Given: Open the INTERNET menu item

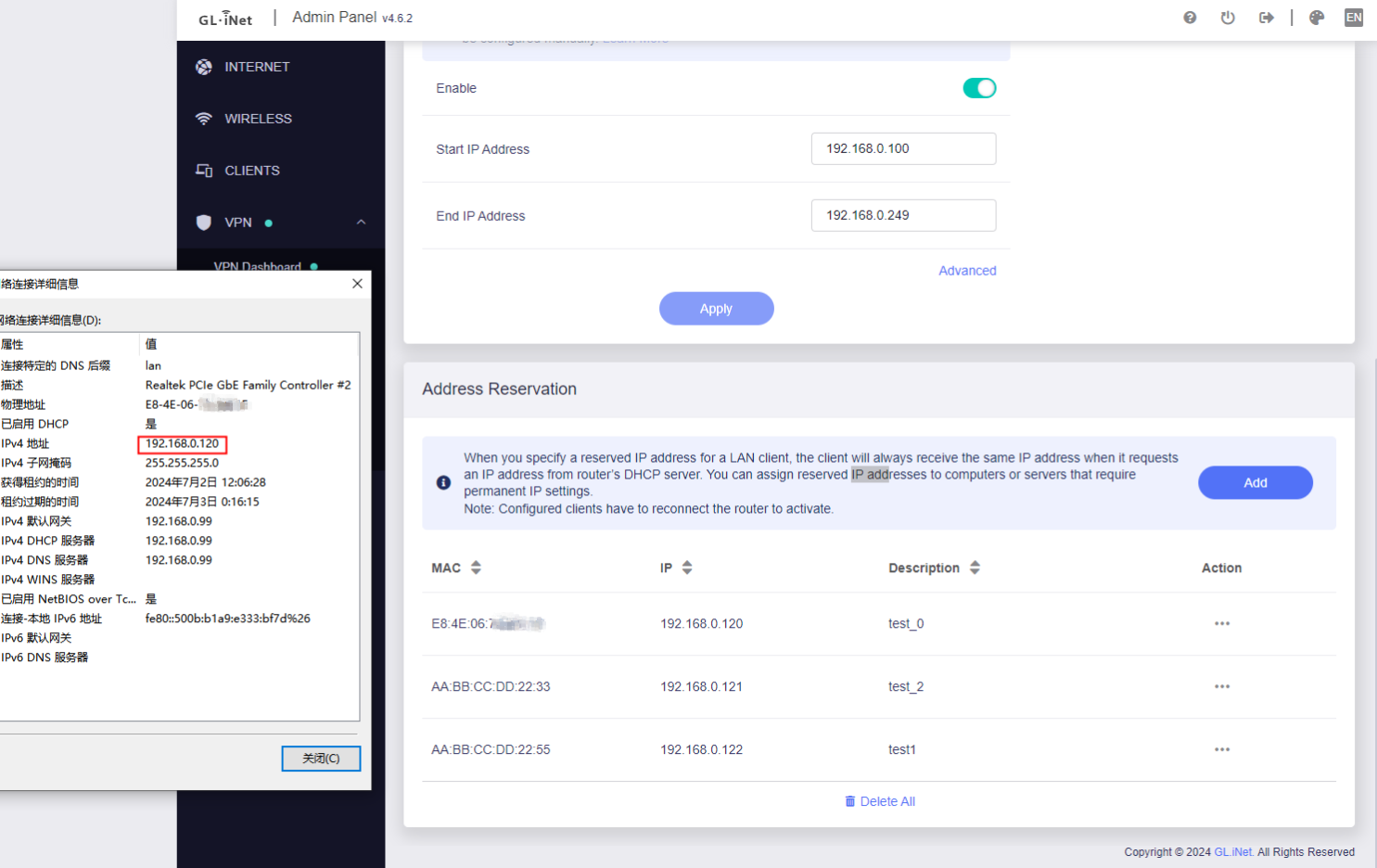Looking at the screenshot, I should point(257,67).
